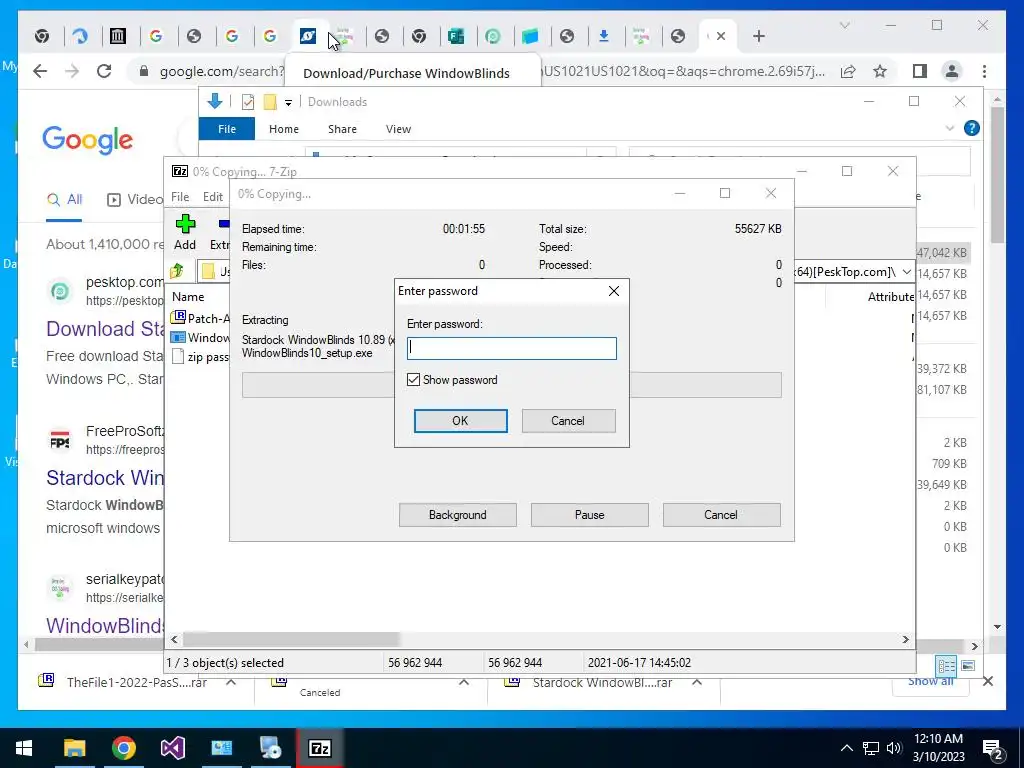Open the Windows Start menu
Screen dimensions: 1024x768
point(24,748)
